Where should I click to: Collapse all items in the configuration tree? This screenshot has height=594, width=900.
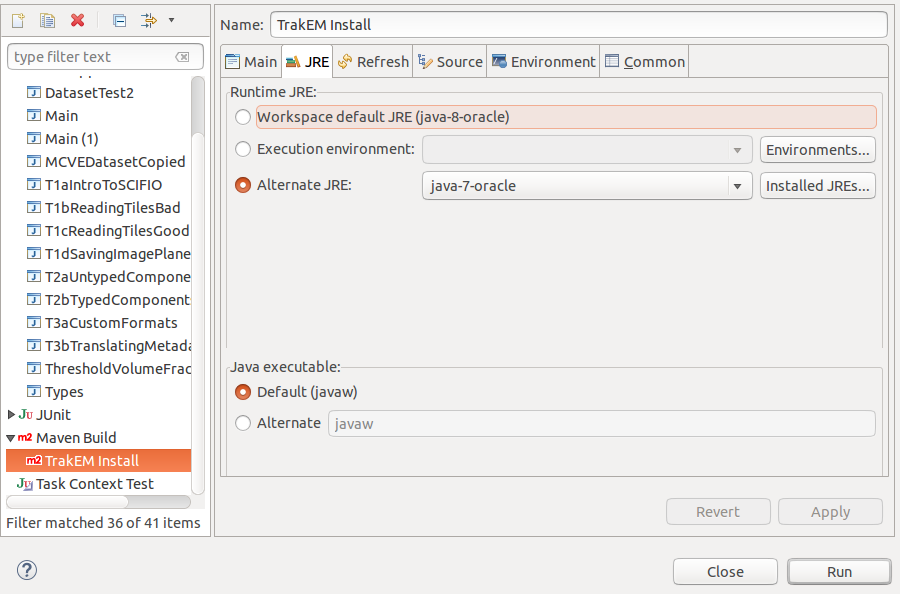click(120, 20)
